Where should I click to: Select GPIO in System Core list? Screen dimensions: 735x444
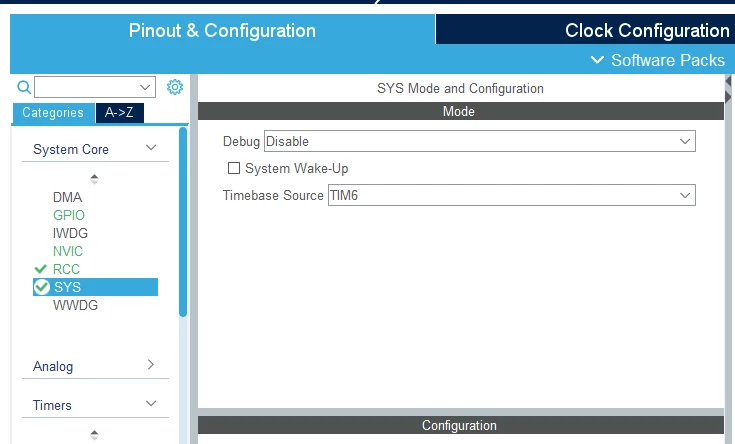(69, 215)
